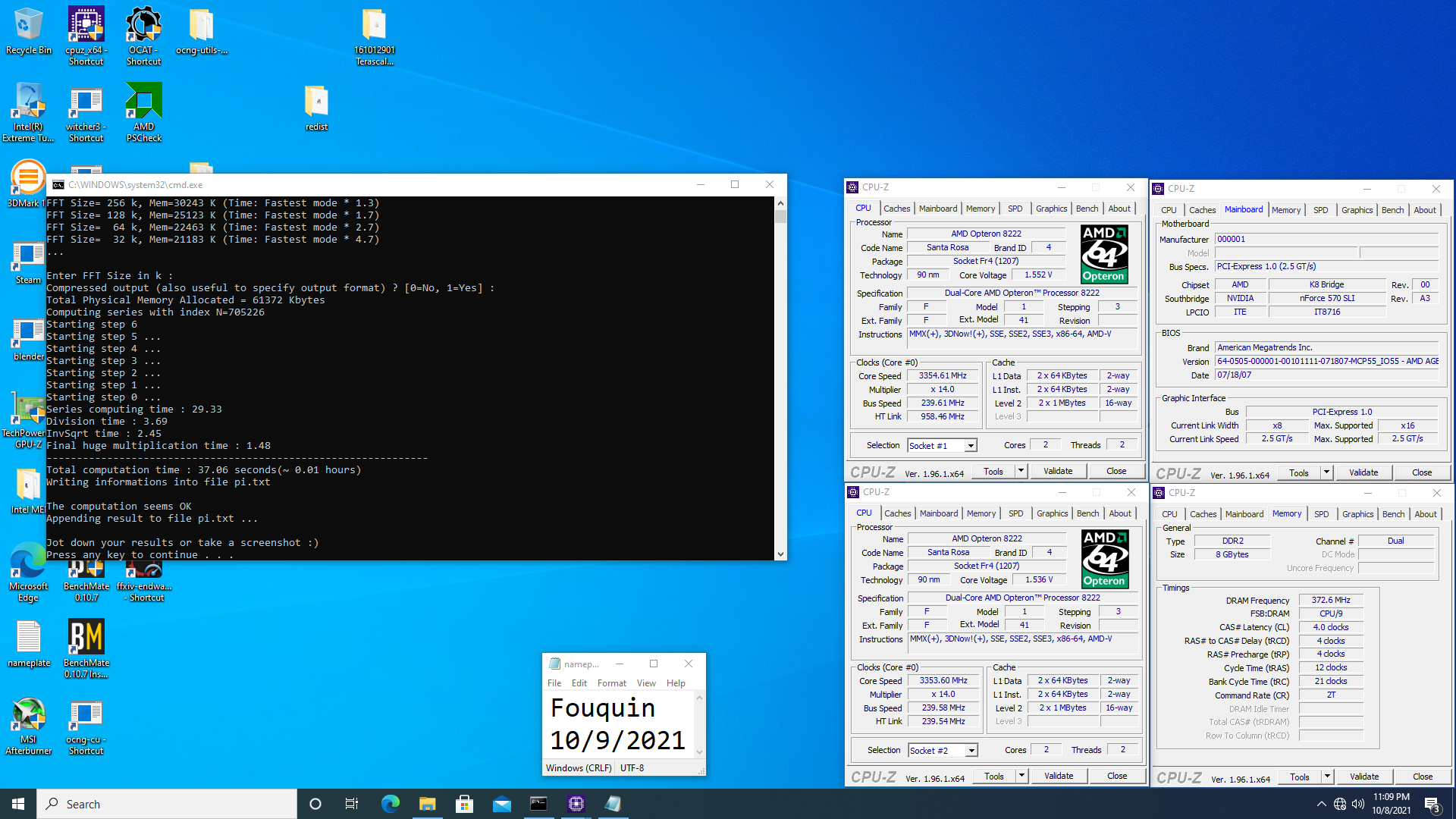
Task: Open Graphics tab in Memory CPU-Z window
Action: pyautogui.click(x=1357, y=514)
